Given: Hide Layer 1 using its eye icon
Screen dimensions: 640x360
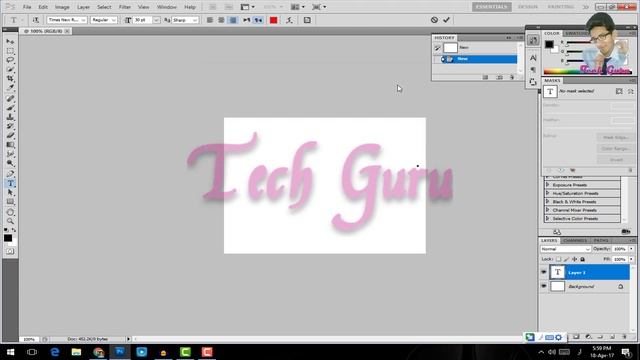Looking at the screenshot, I should (544, 272).
